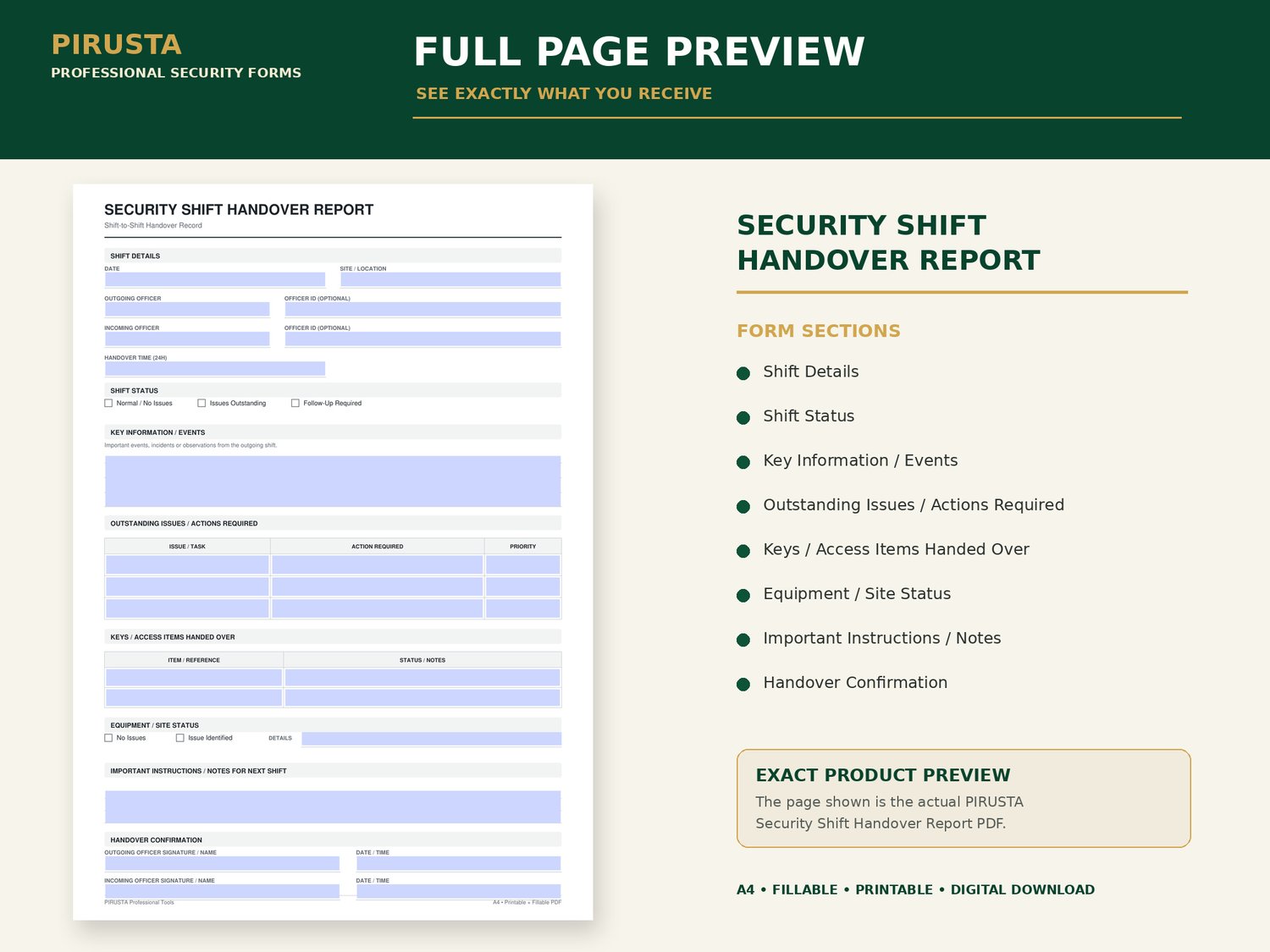The width and height of the screenshot is (1270, 952).
Task: Click first row cell under Item / Reference
Action: 194,677
